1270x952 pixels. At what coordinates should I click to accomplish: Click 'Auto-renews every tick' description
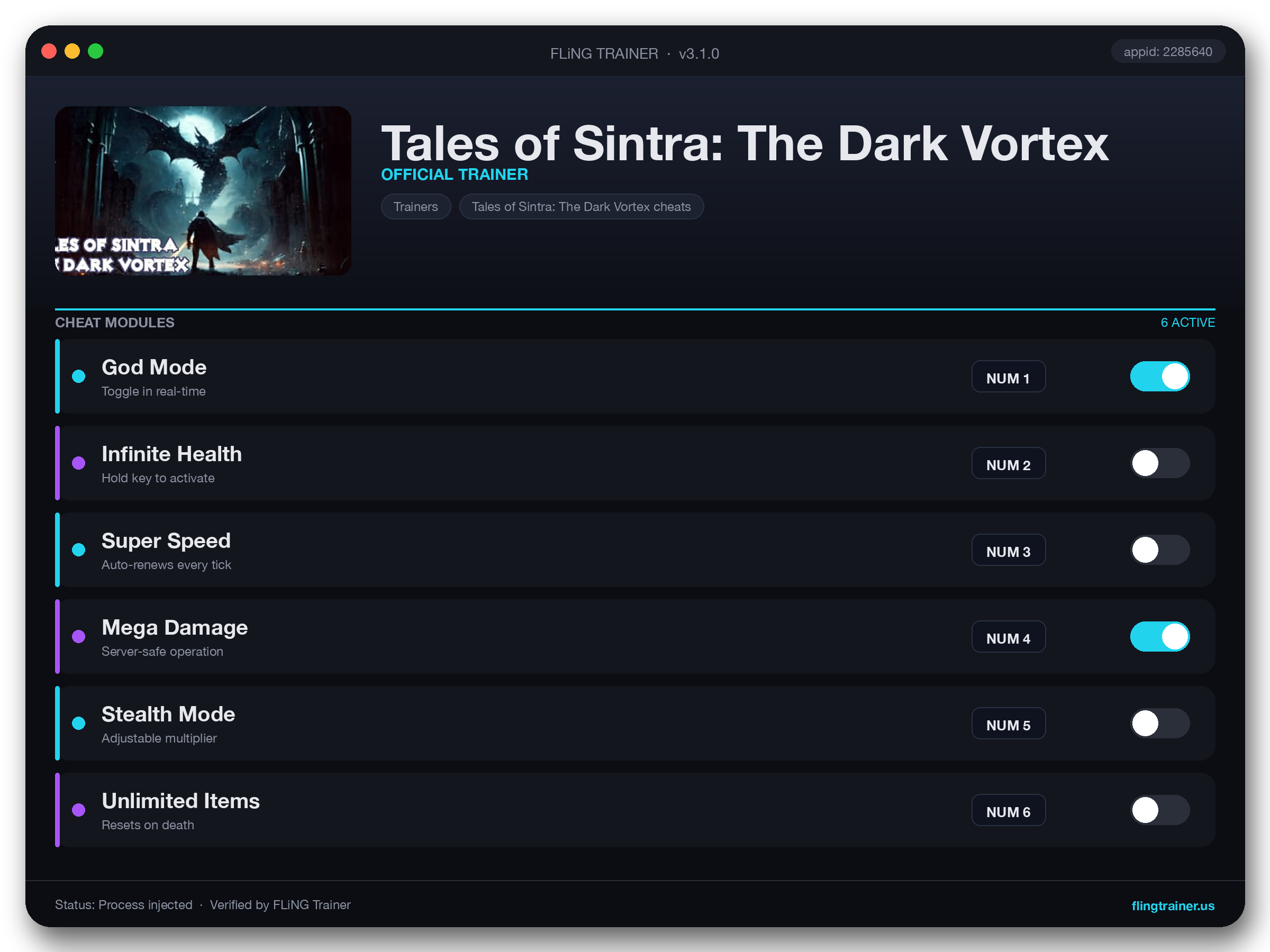pos(166,565)
